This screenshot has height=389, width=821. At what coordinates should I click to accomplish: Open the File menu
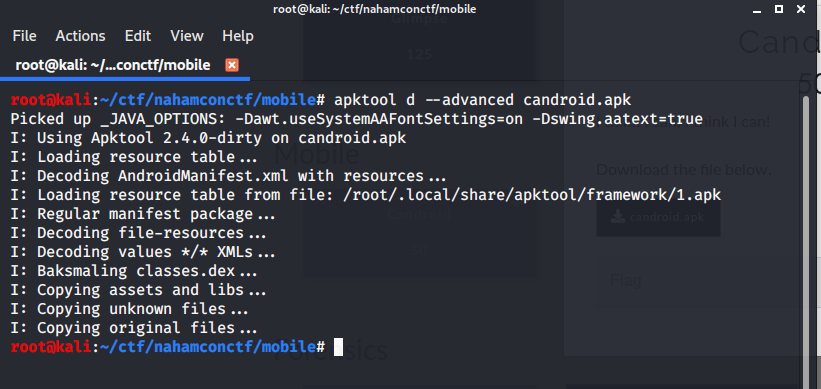click(24, 36)
